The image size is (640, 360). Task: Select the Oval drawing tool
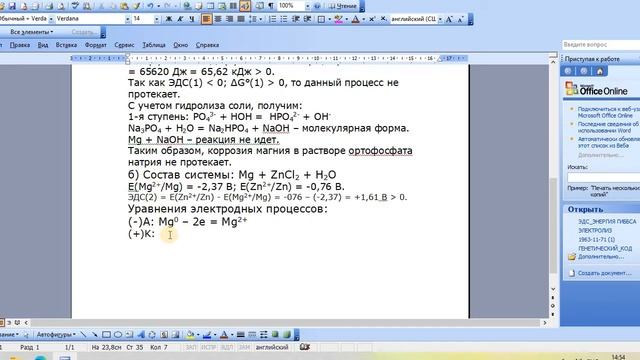click(x=118, y=335)
